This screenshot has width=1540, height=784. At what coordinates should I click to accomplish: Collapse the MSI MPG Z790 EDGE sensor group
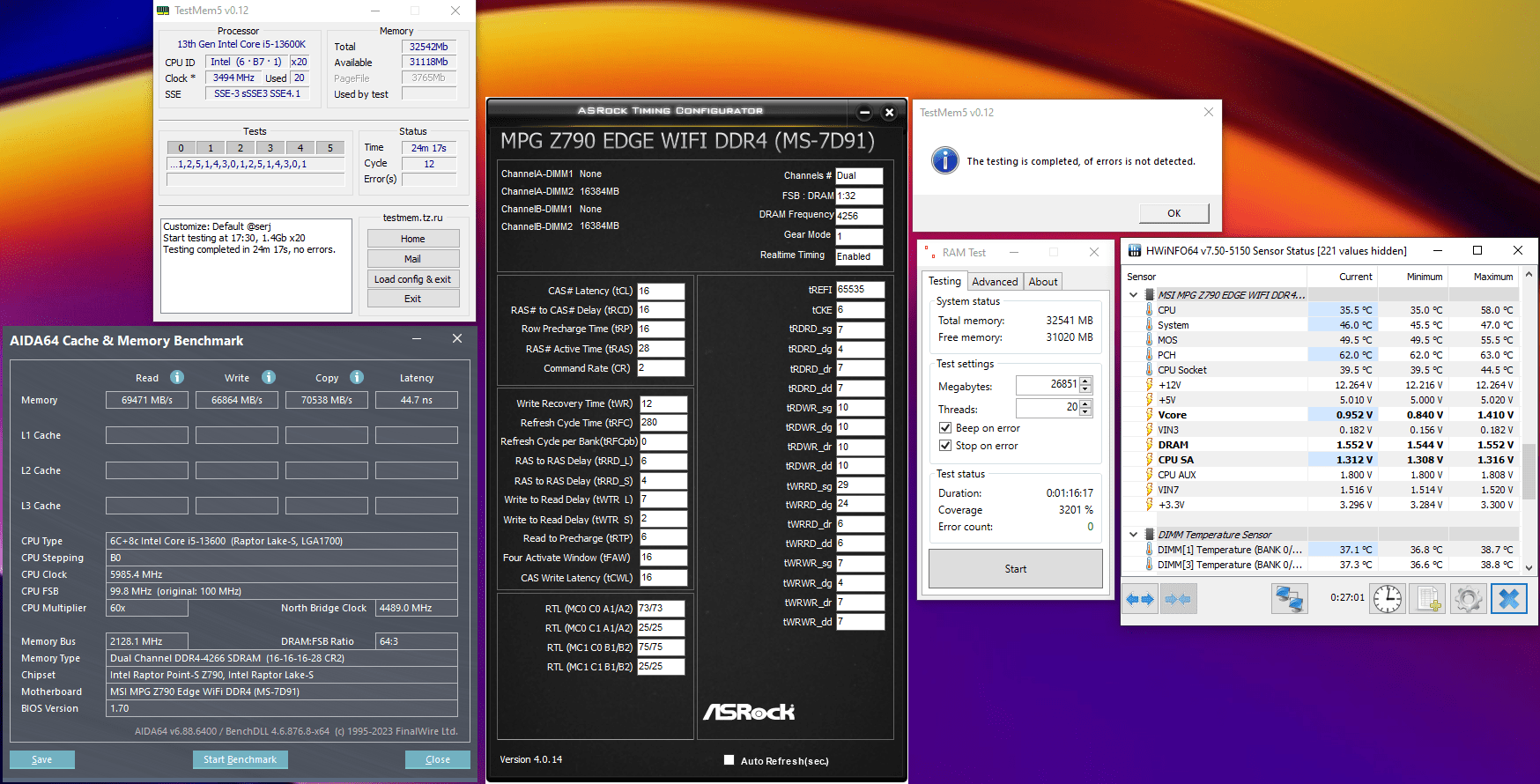[1133, 295]
